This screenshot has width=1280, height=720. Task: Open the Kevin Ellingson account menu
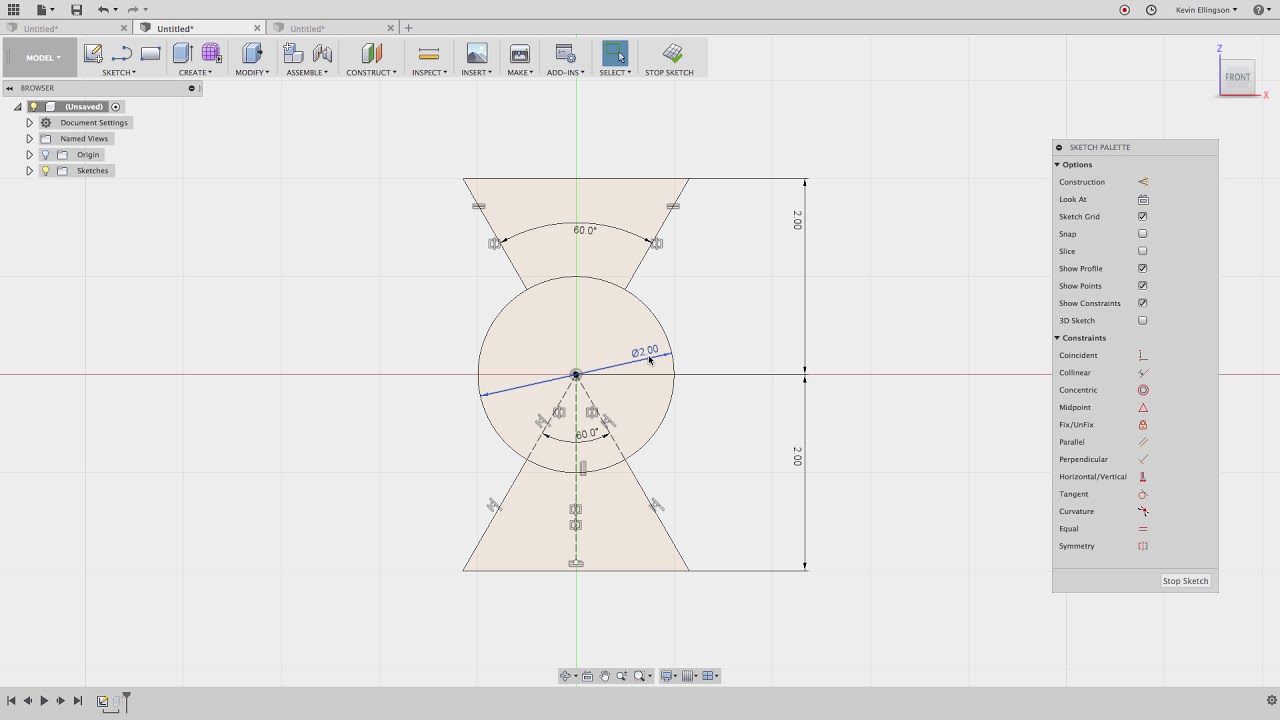[1206, 10]
